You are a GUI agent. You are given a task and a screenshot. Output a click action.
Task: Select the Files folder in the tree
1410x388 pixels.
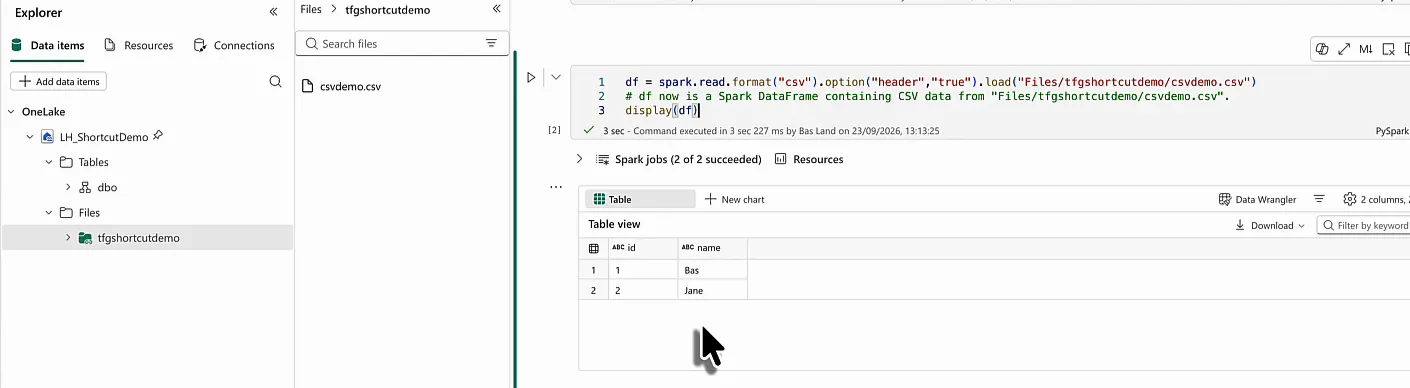[80, 212]
